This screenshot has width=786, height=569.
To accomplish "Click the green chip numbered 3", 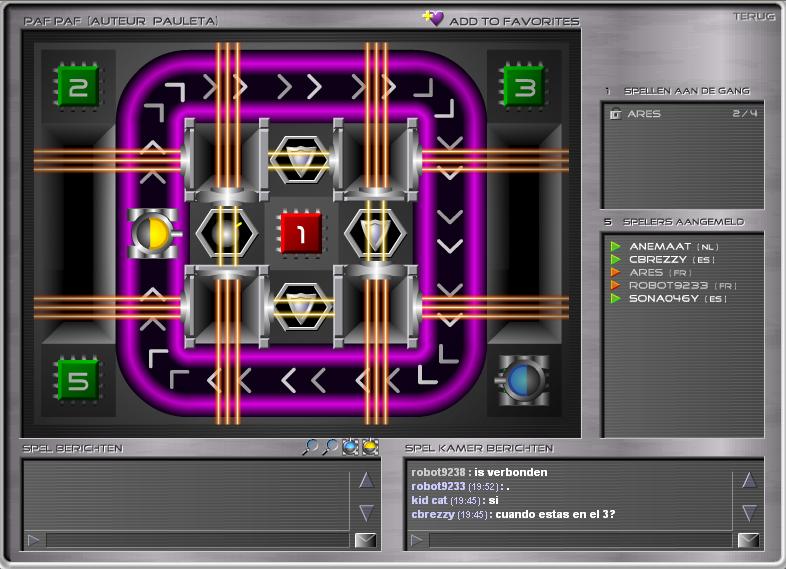I will (524, 86).
